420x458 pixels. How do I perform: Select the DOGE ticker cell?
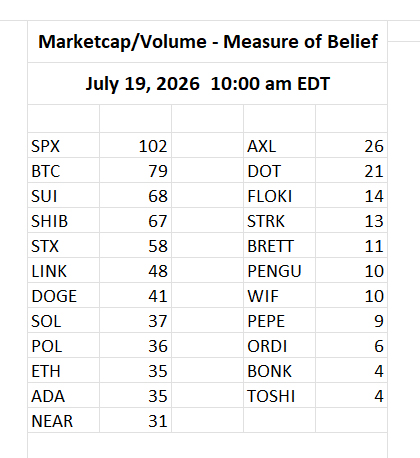63,295
